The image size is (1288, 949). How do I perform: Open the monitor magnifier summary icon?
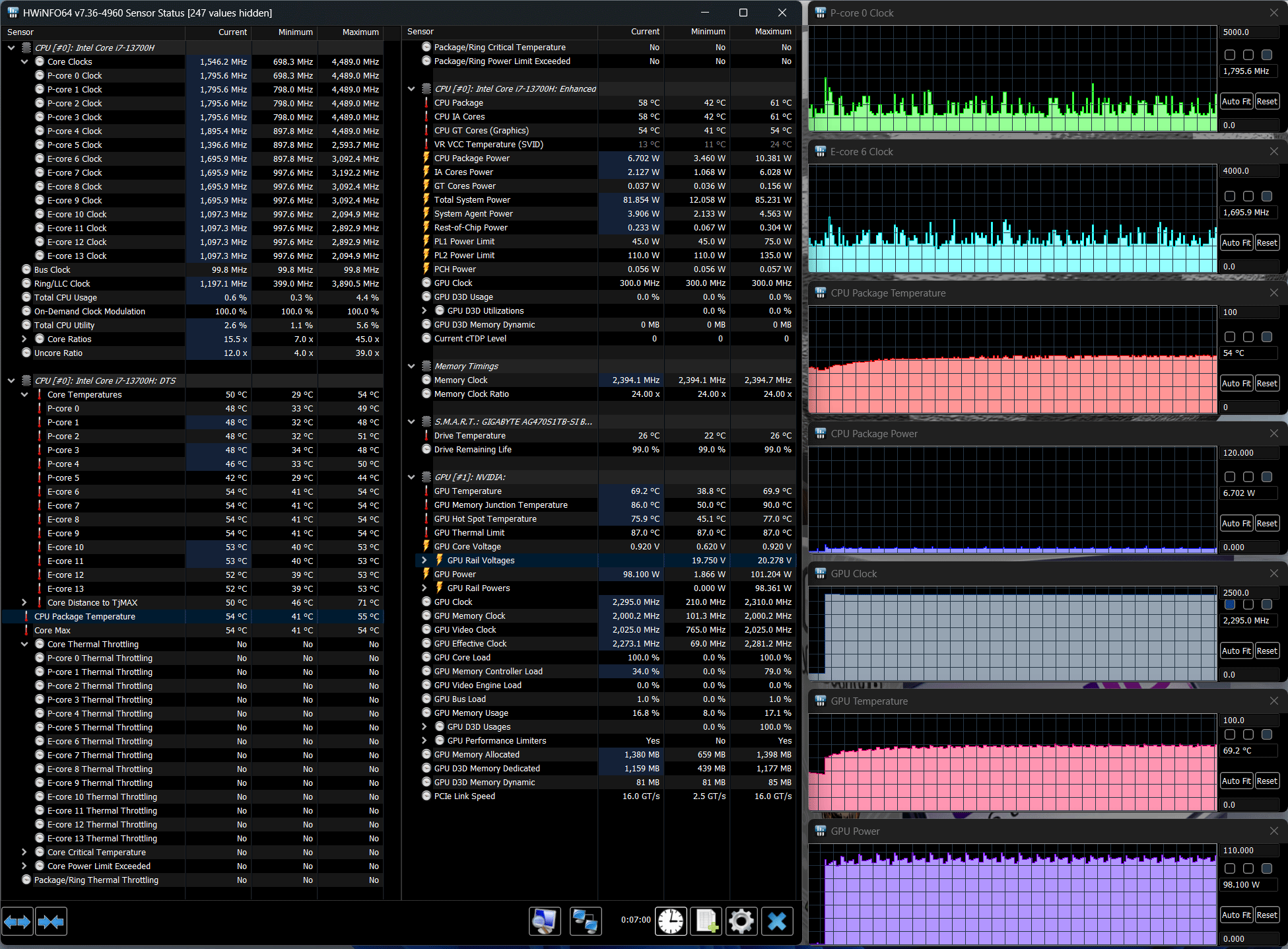(545, 921)
